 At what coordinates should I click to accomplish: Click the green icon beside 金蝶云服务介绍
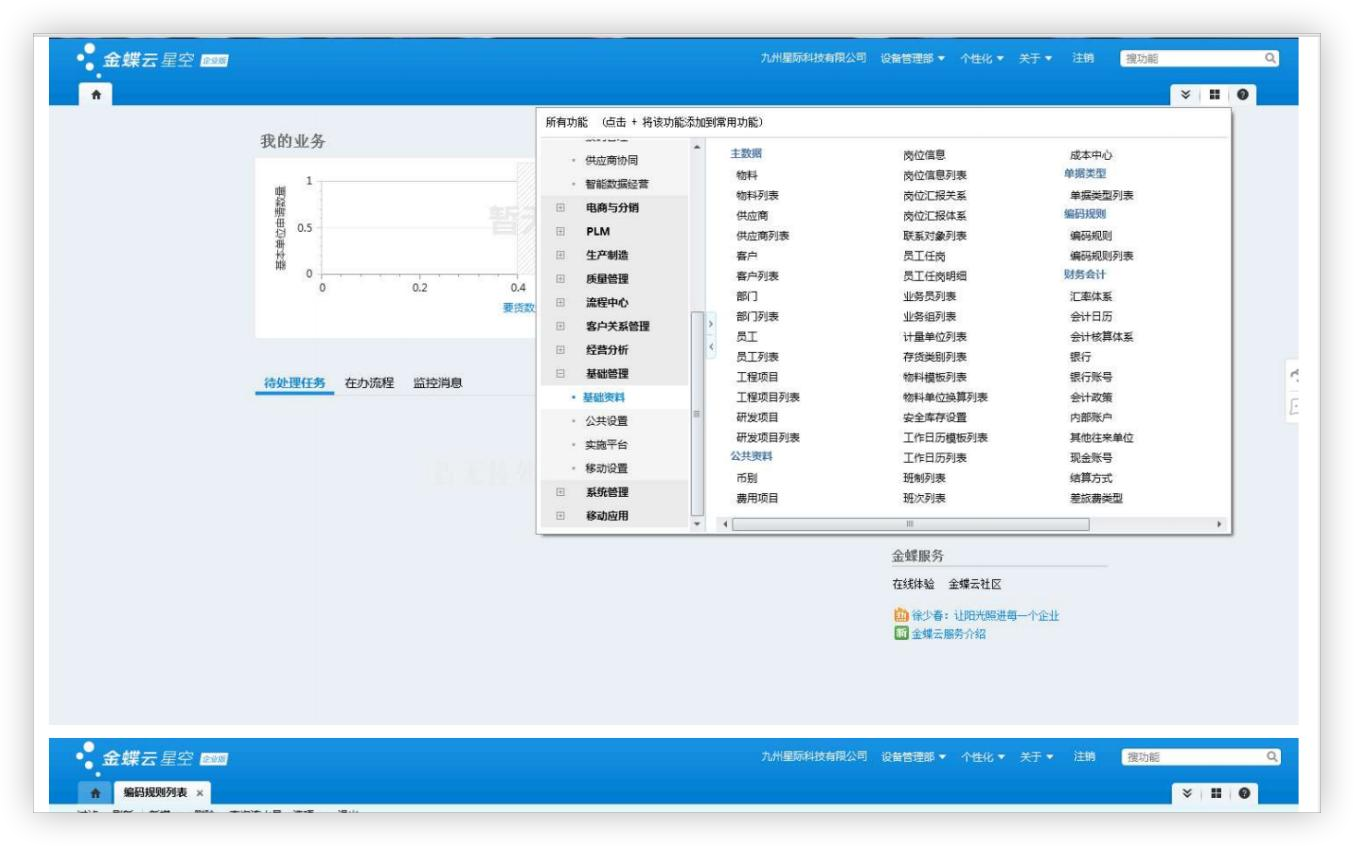point(900,633)
